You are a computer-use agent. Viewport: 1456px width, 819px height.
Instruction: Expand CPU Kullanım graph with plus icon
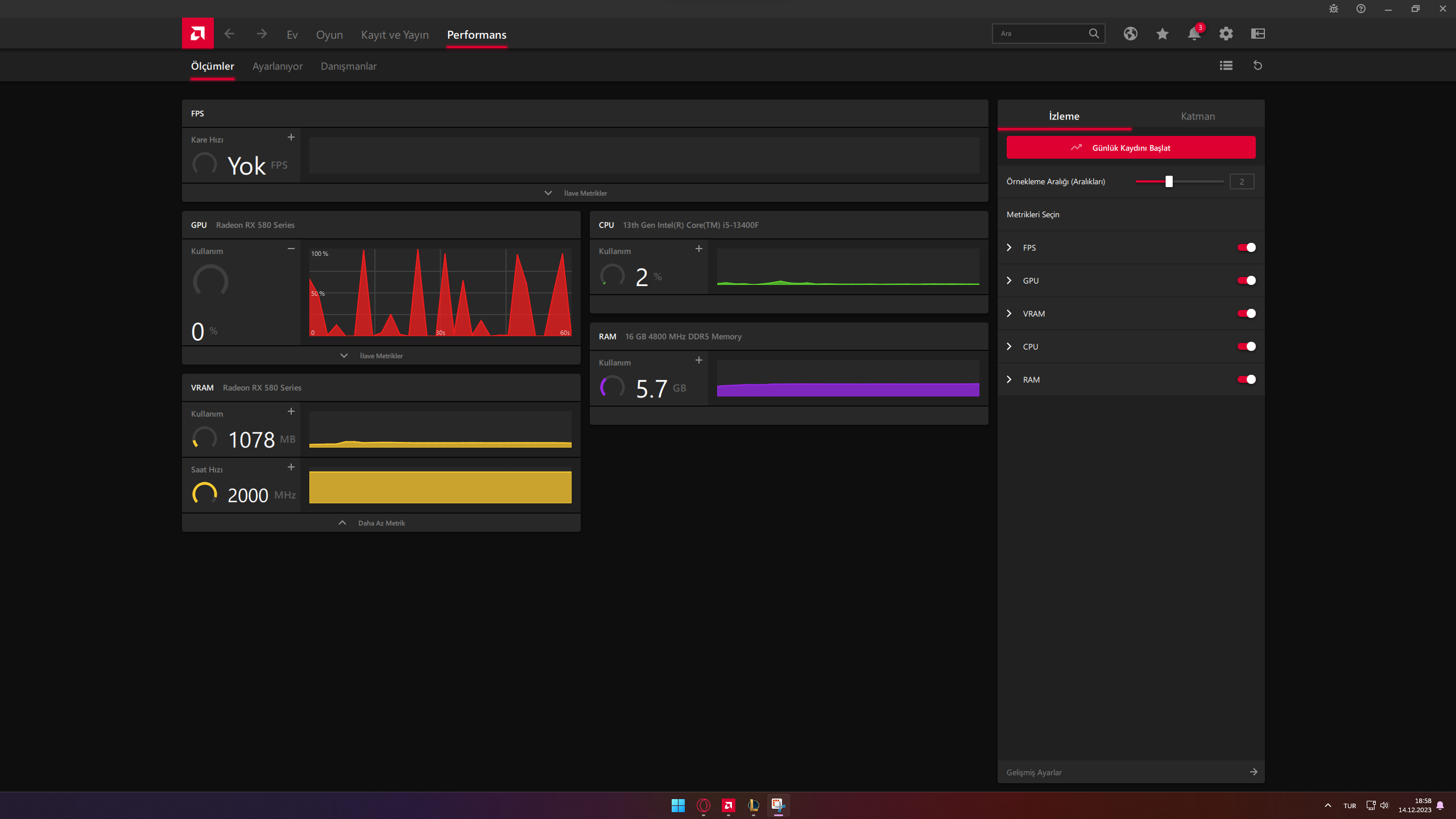click(698, 249)
